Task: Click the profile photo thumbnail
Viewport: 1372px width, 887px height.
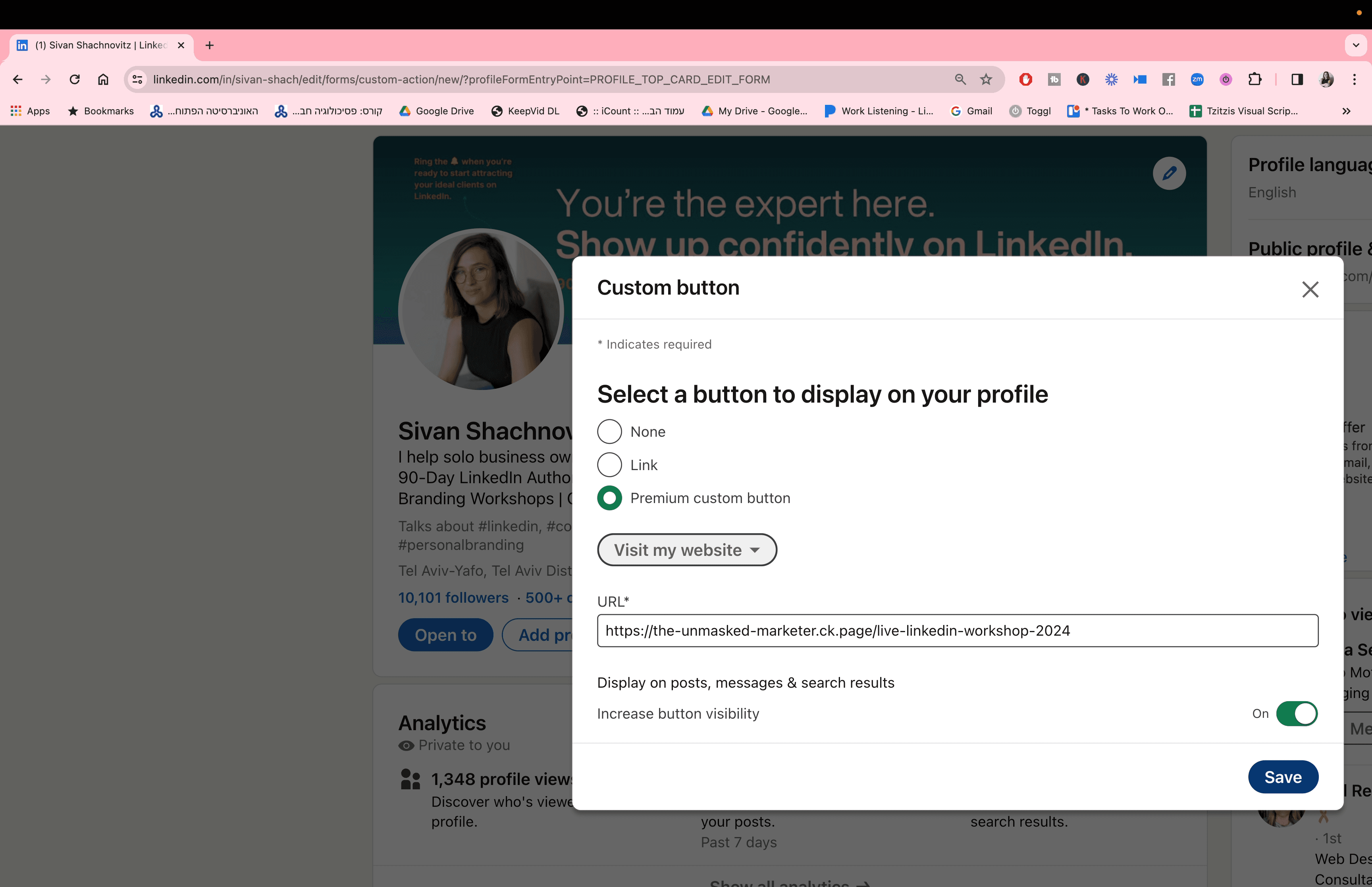Action: [x=481, y=309]
